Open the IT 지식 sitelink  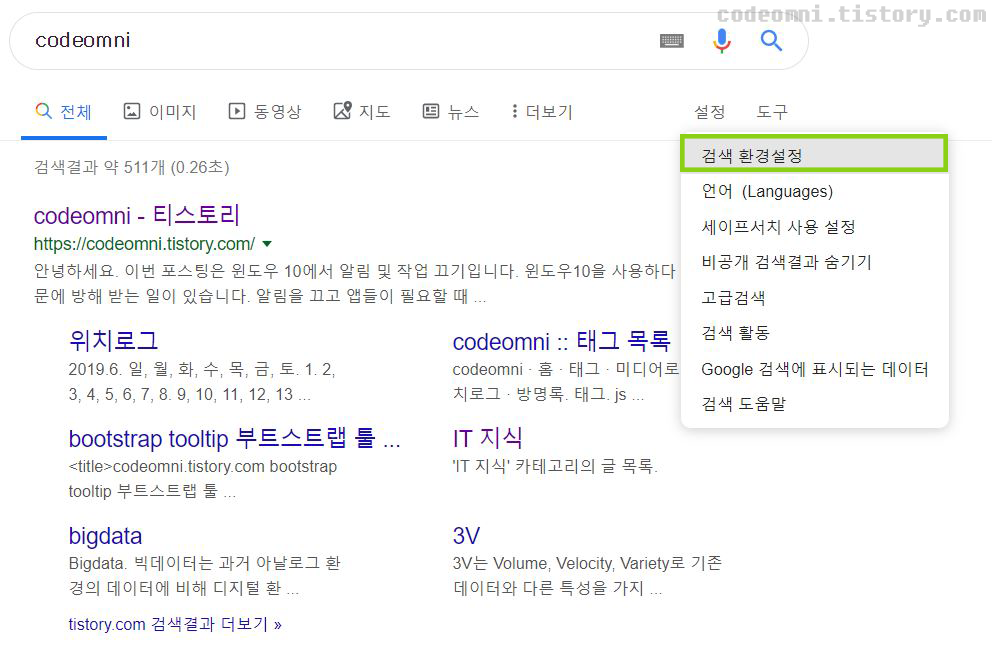point(488,438)
